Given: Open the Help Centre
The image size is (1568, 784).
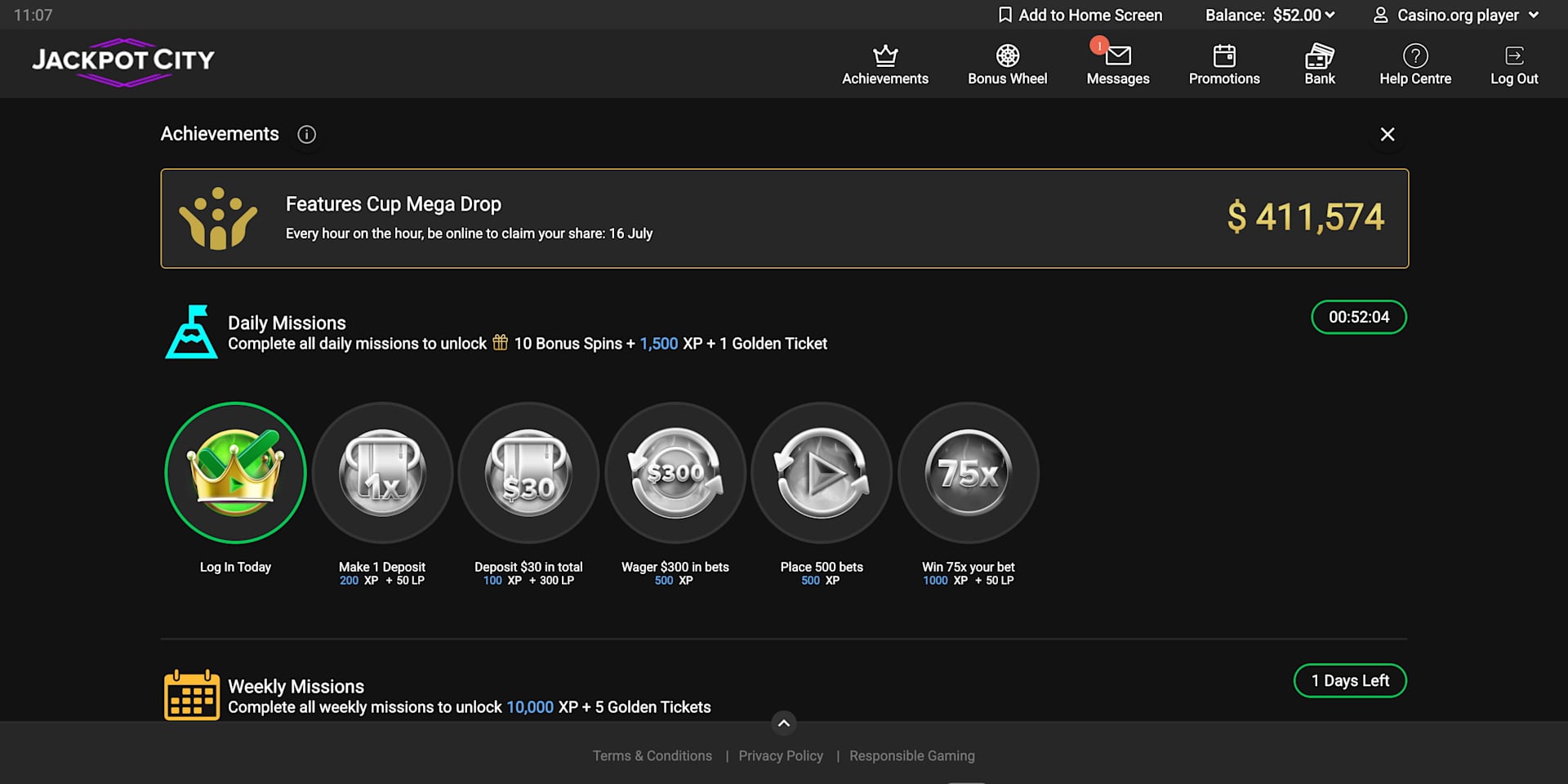Looking at the screenshot, I should pyautogui.click(x=1415, y=65).
